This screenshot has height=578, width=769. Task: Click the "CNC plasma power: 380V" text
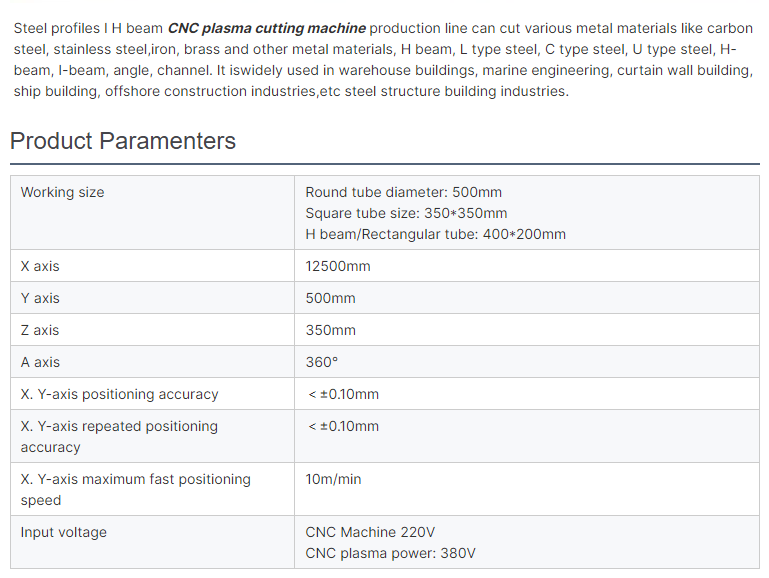coord(390,553)
